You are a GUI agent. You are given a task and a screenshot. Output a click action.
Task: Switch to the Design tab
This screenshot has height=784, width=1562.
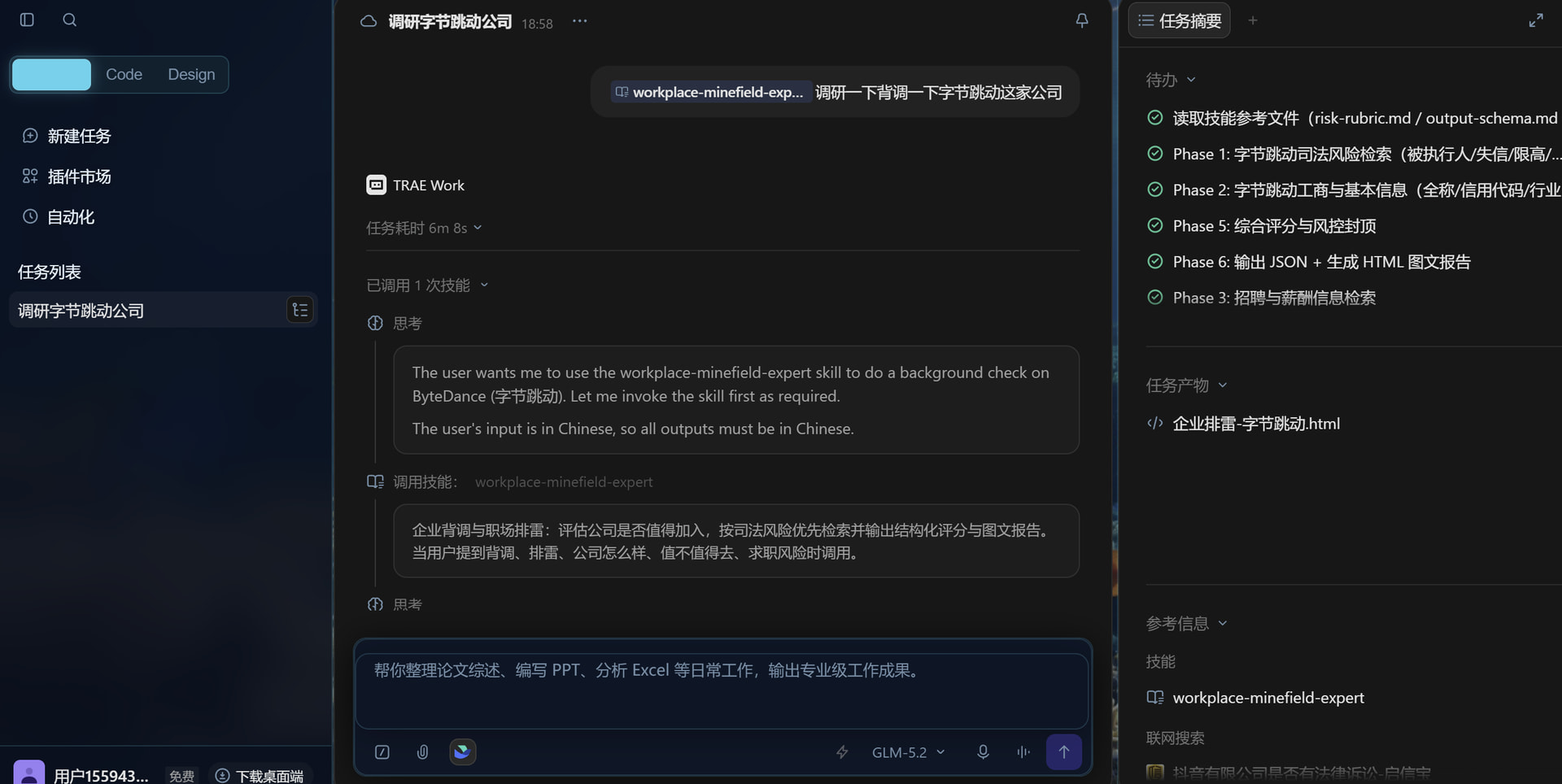click(191, 74)
